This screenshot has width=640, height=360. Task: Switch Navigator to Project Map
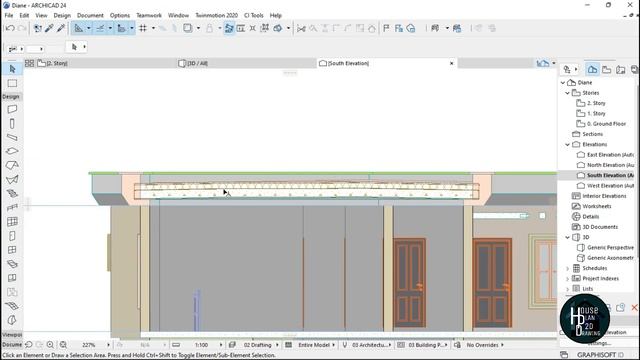pos(592,69)
